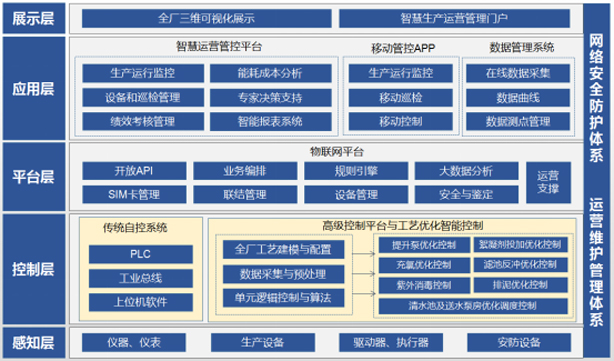Select the 智慧生产运营管理门户 box
This screenshot has width=614, height=361.
point(454,18)
